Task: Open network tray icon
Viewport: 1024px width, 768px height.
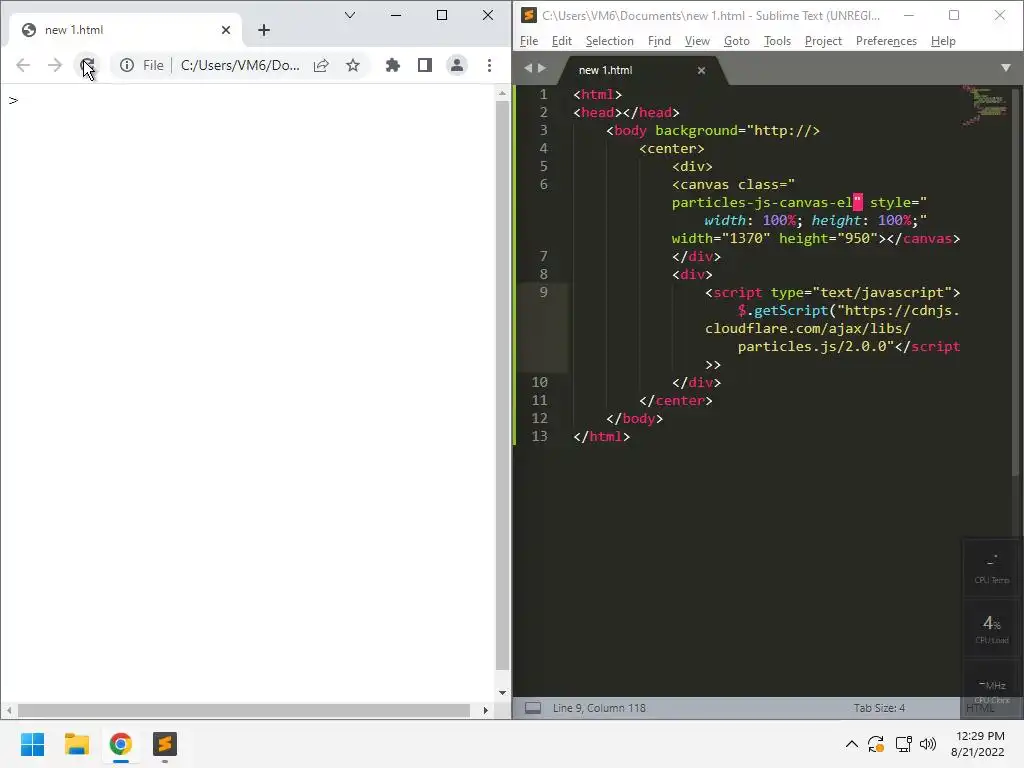Action: click(x=903, y=744)
